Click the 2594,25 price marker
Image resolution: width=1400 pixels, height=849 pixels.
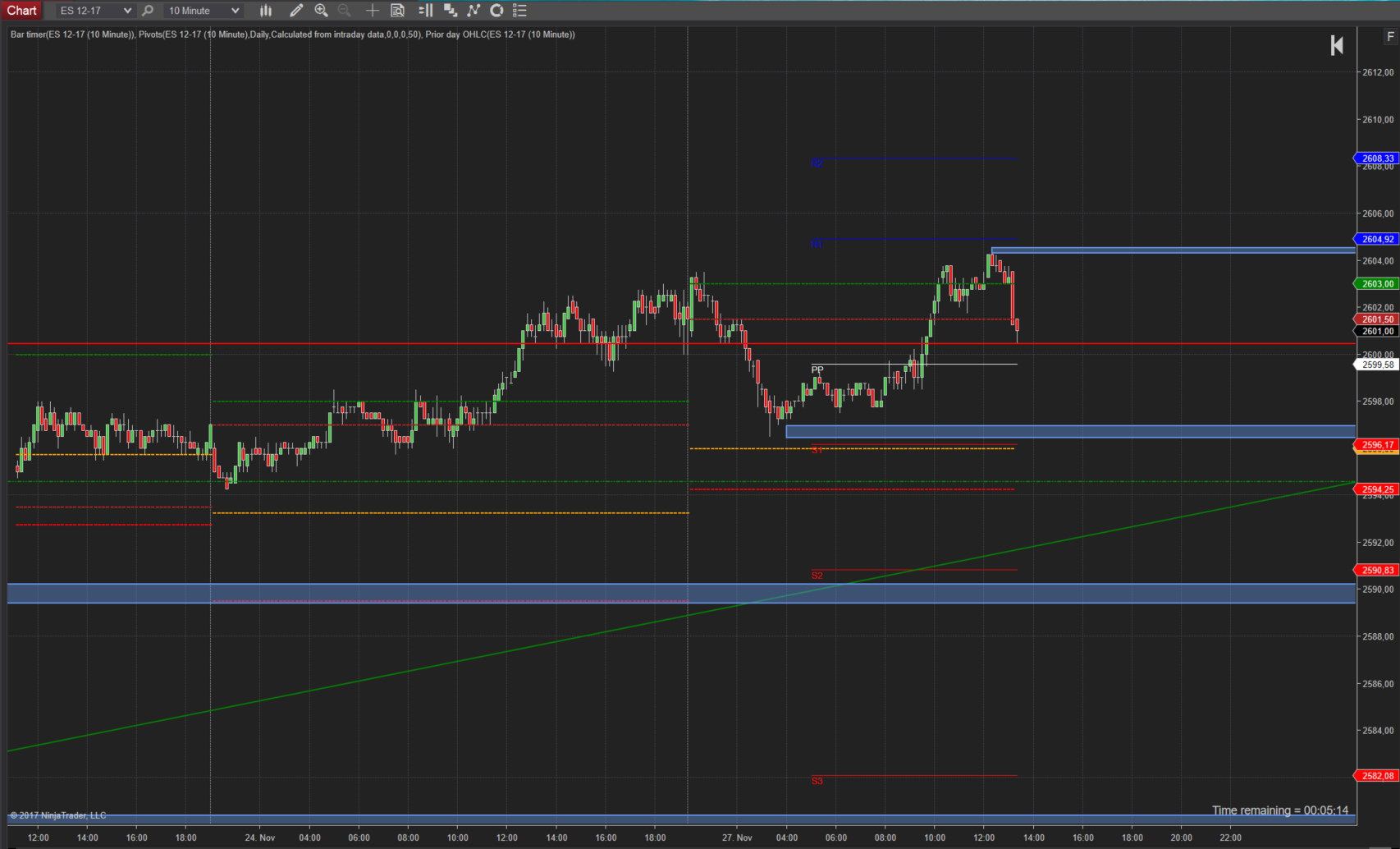click(x=1375, y=489)
